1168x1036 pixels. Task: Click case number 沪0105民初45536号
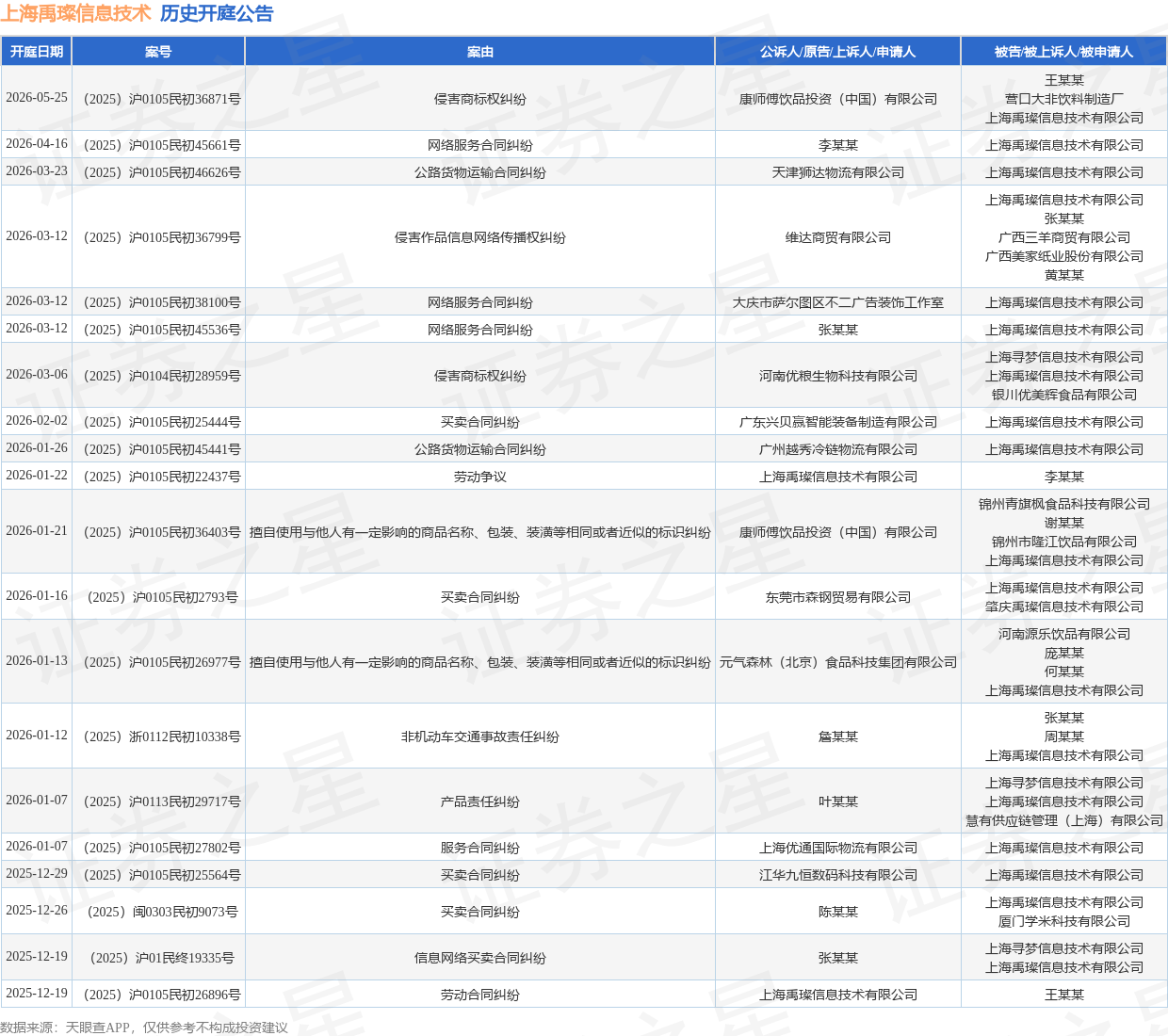coord(158,330)
